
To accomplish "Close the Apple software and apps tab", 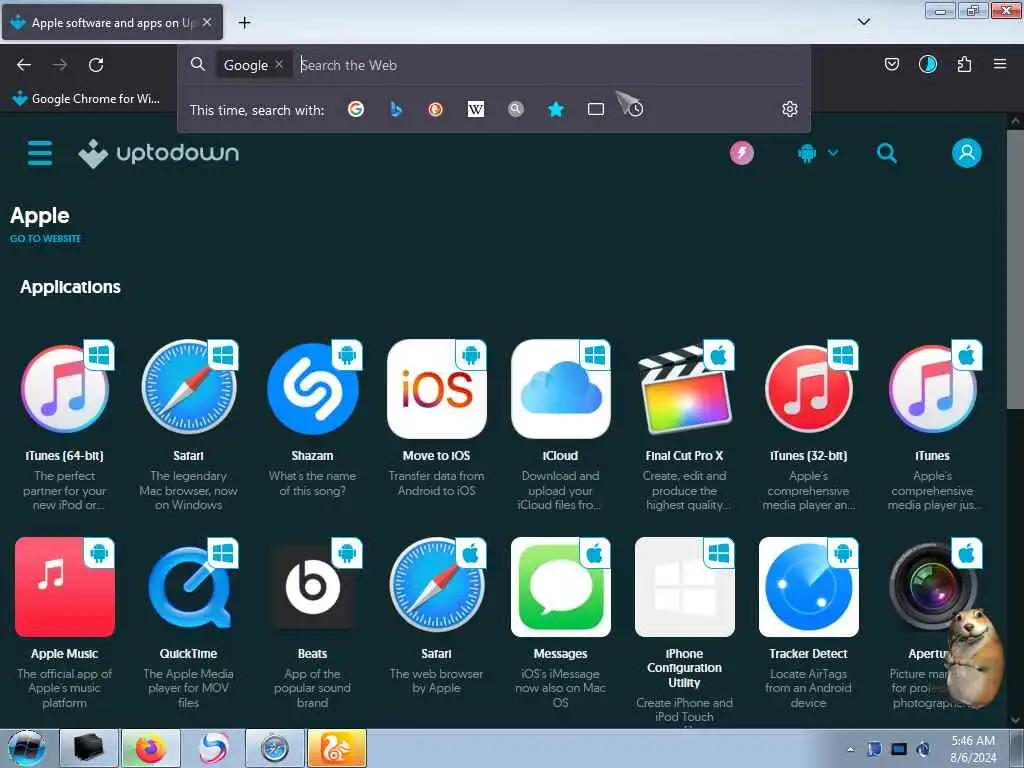I will pos(207,22).
